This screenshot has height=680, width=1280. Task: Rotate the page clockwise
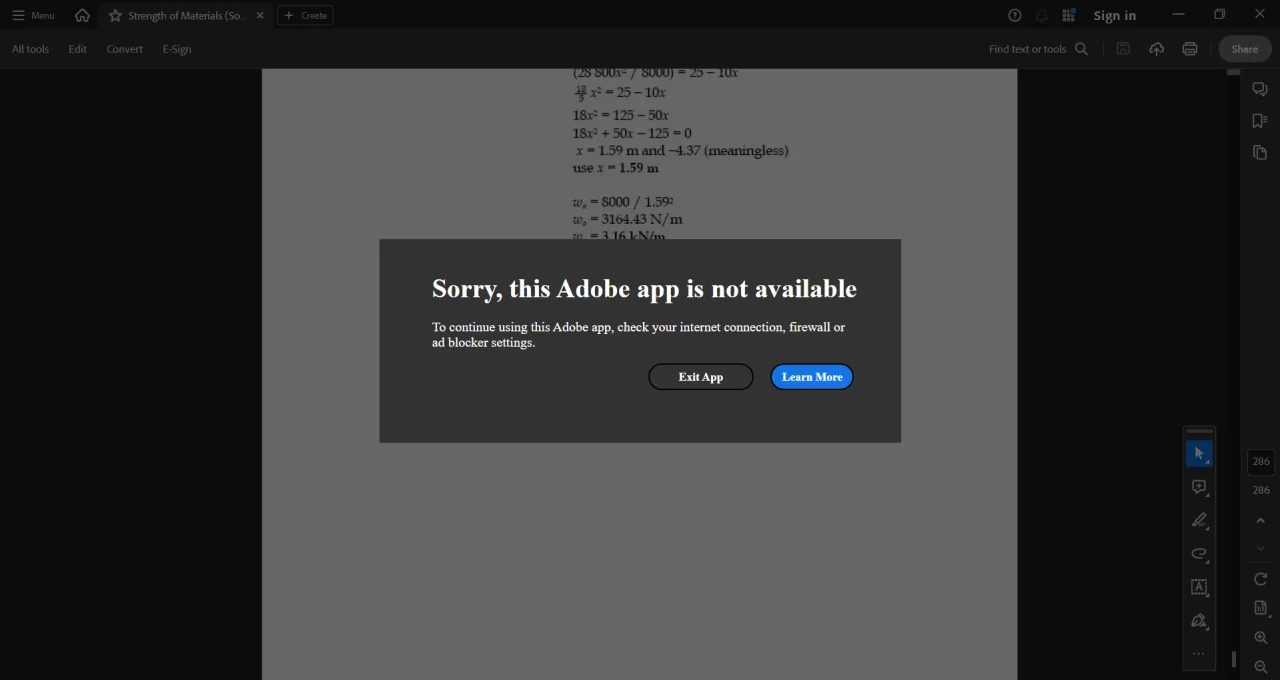tap(1261, 579)
